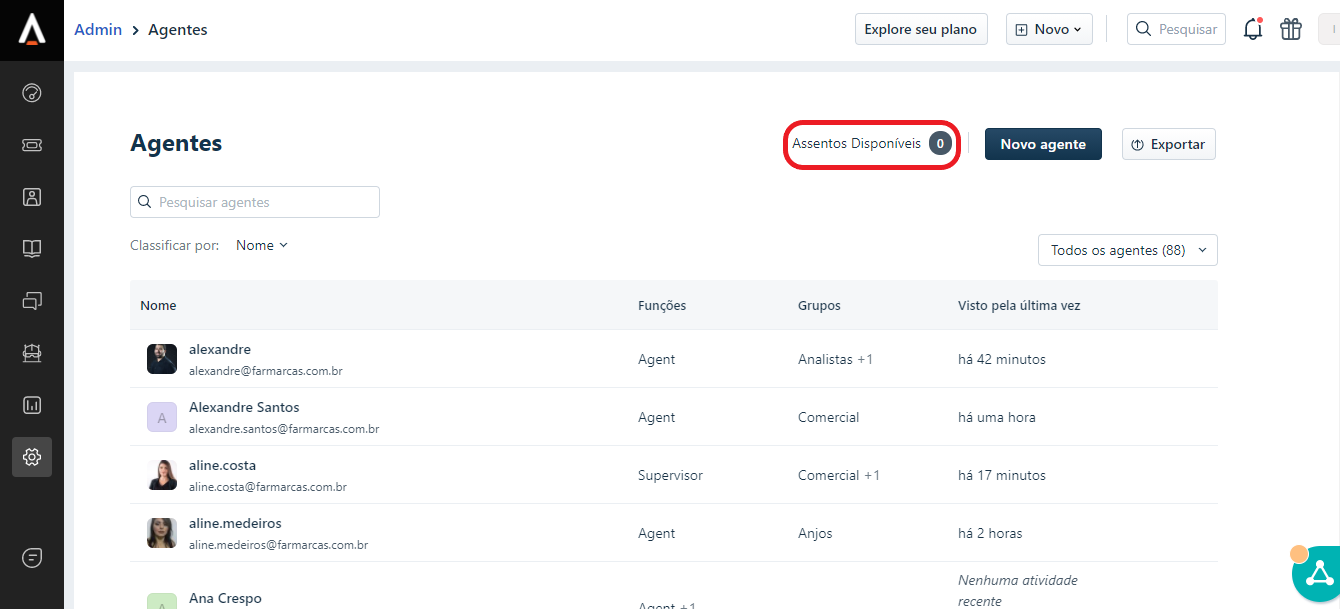Viewport: 1340px width, 609px height.
Task: Open the knowledge base book icon
Action: (32, 249)
